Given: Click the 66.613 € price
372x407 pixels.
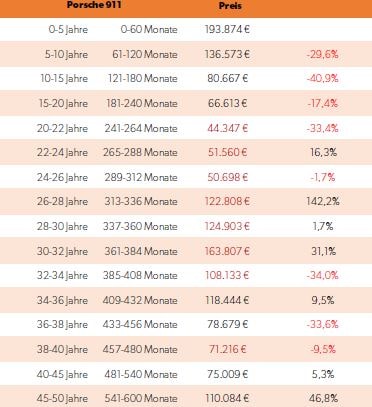Looking at the screenshot, I should [227, 103].
